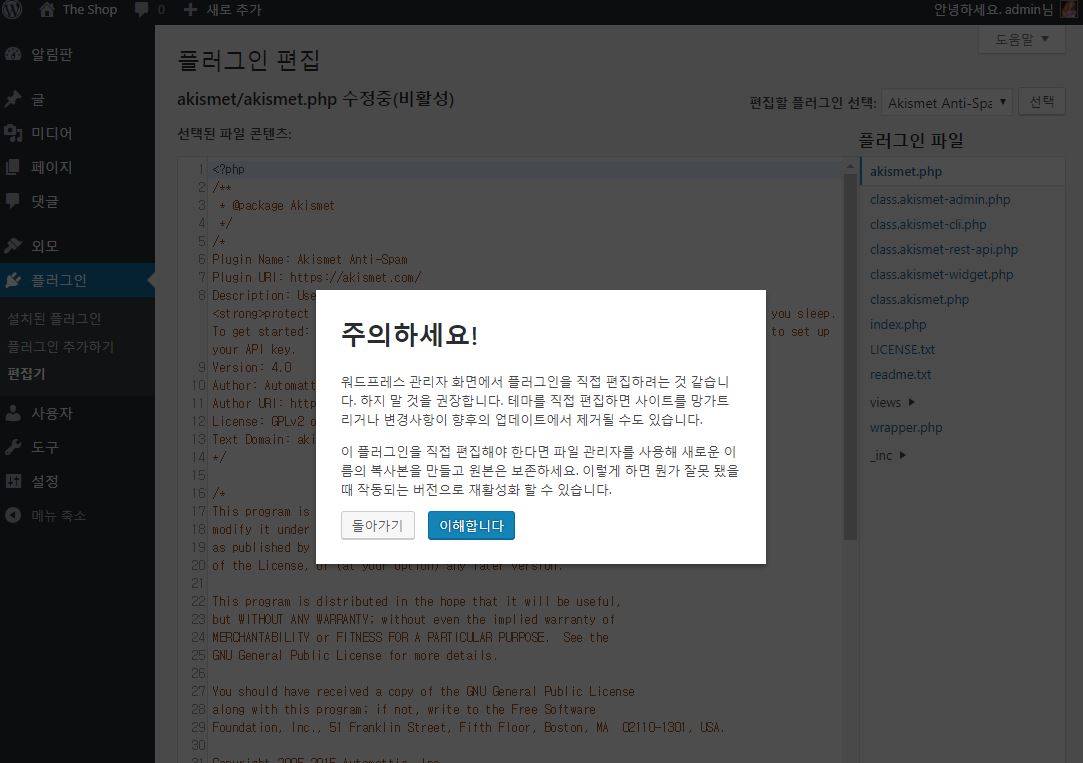Select the 편집기 submenu item
Viewport: 1083px width, 763px height.
tap(26, 374)
